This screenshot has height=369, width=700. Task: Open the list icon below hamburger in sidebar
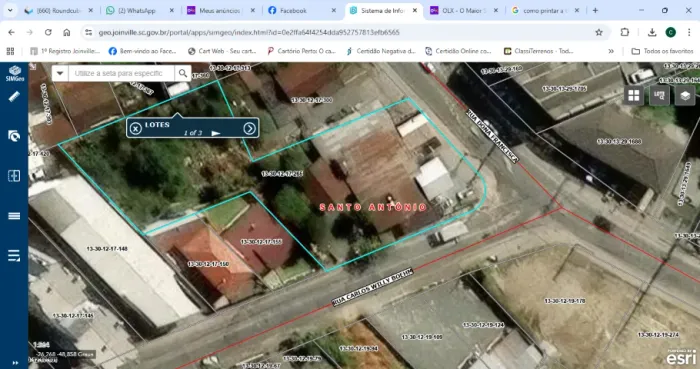pos(14,256)
